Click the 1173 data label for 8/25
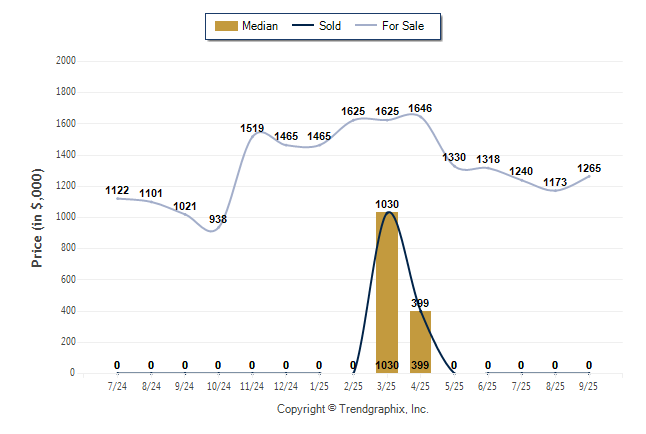646x434 pixels. click(x=555, y=182)
